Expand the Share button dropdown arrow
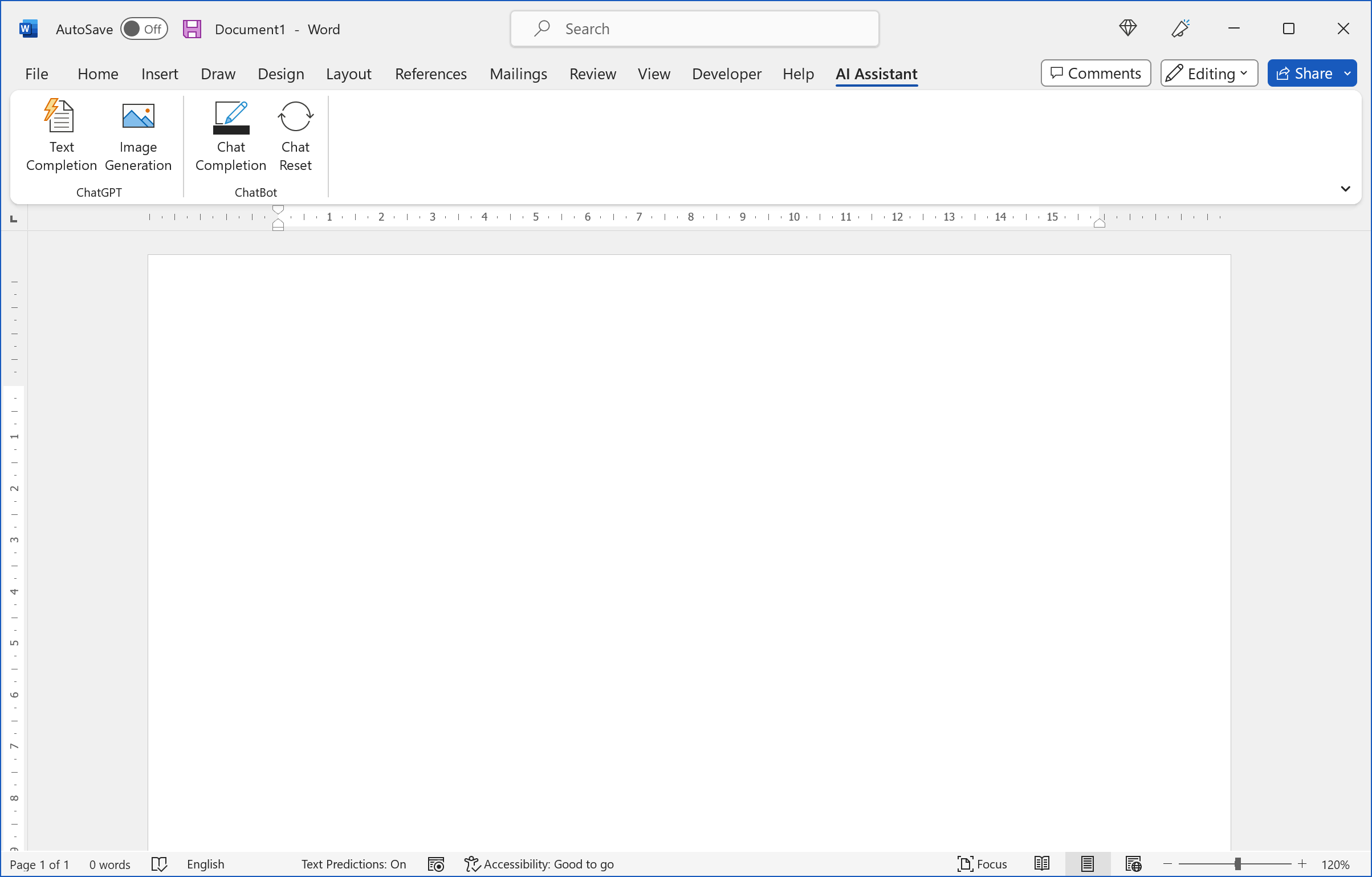 1347,74
